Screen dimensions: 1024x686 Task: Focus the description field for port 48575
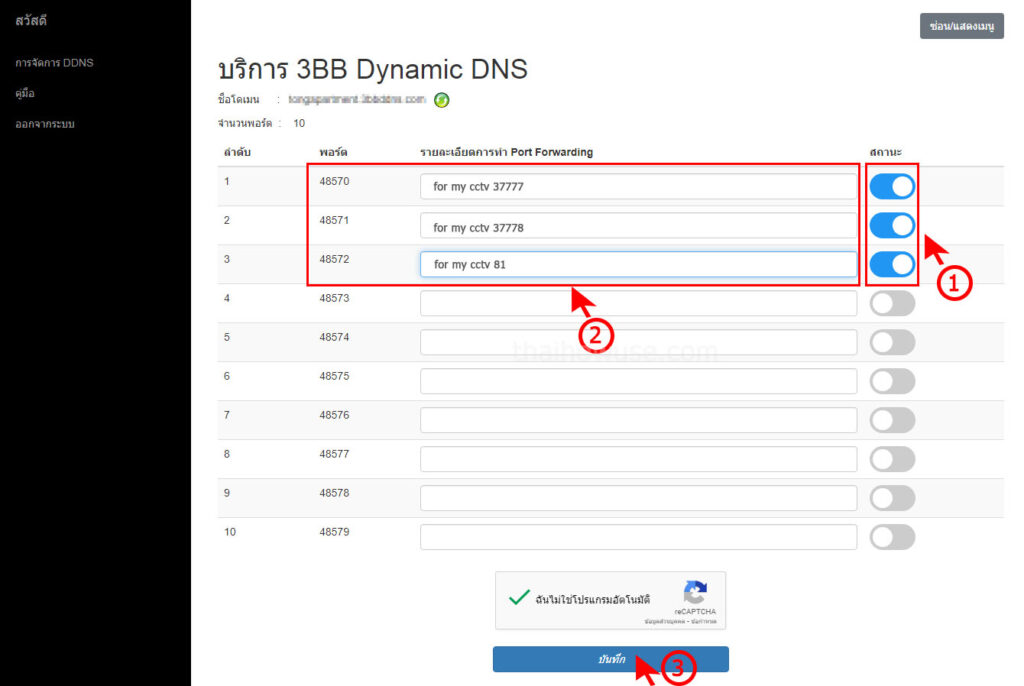point(638,382)
